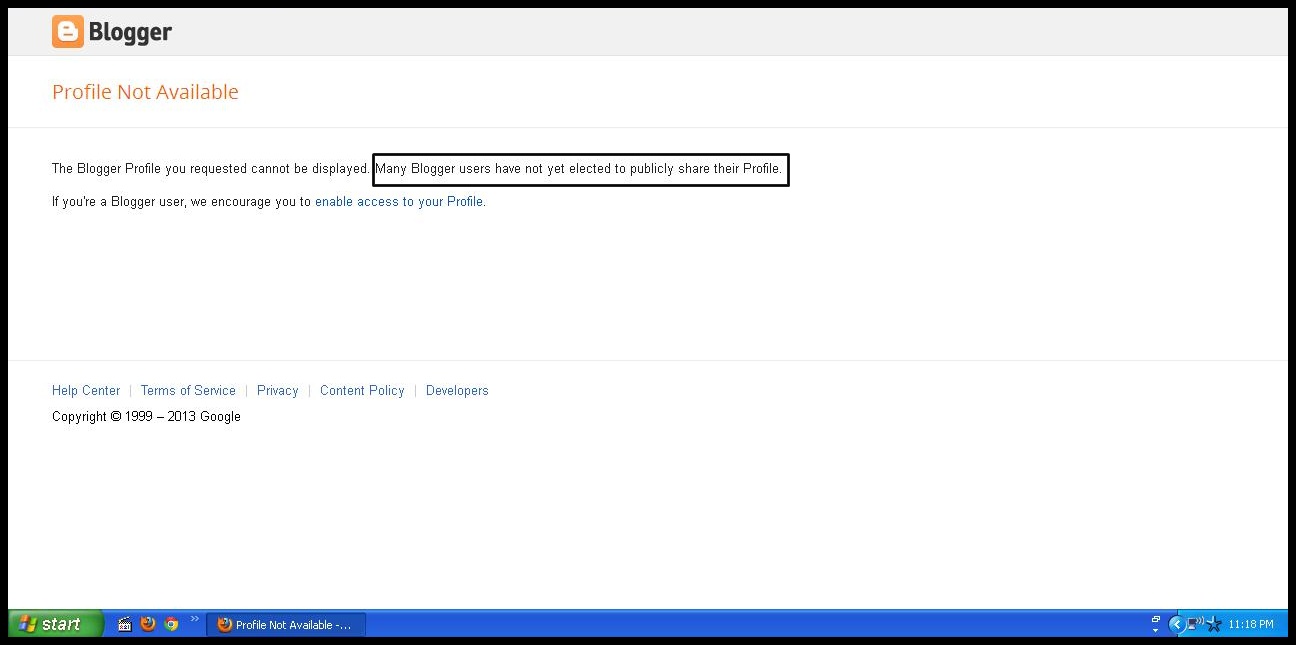Go to the Developers footer link
The height and width of the screenshot is (645, 1296).
457,390
